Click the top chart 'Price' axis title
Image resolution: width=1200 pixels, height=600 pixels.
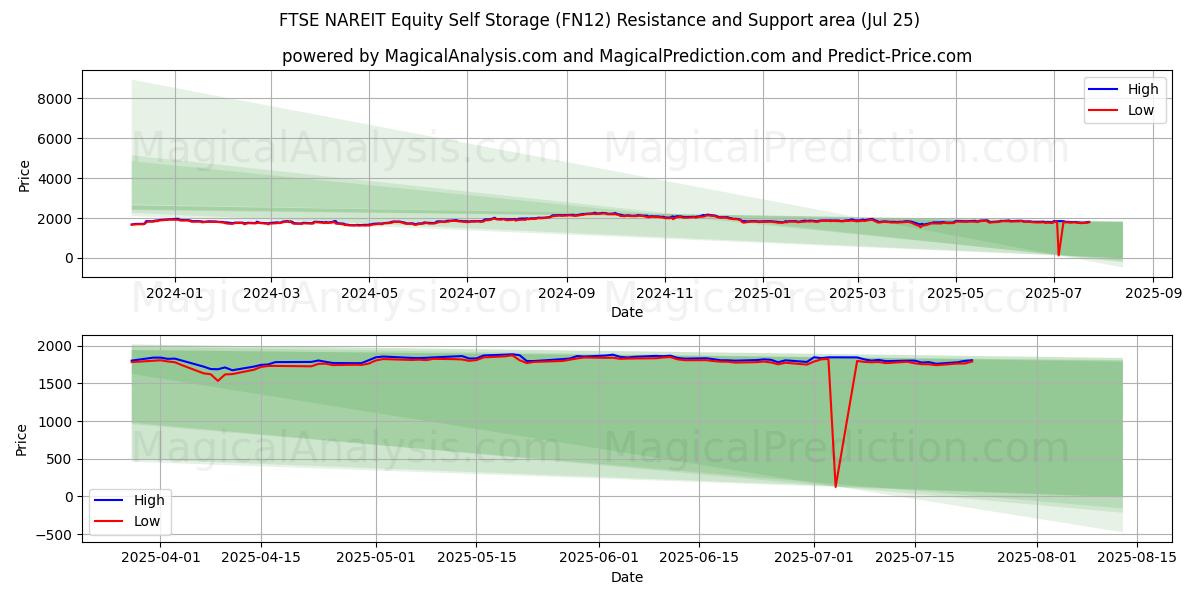point(24,174)
